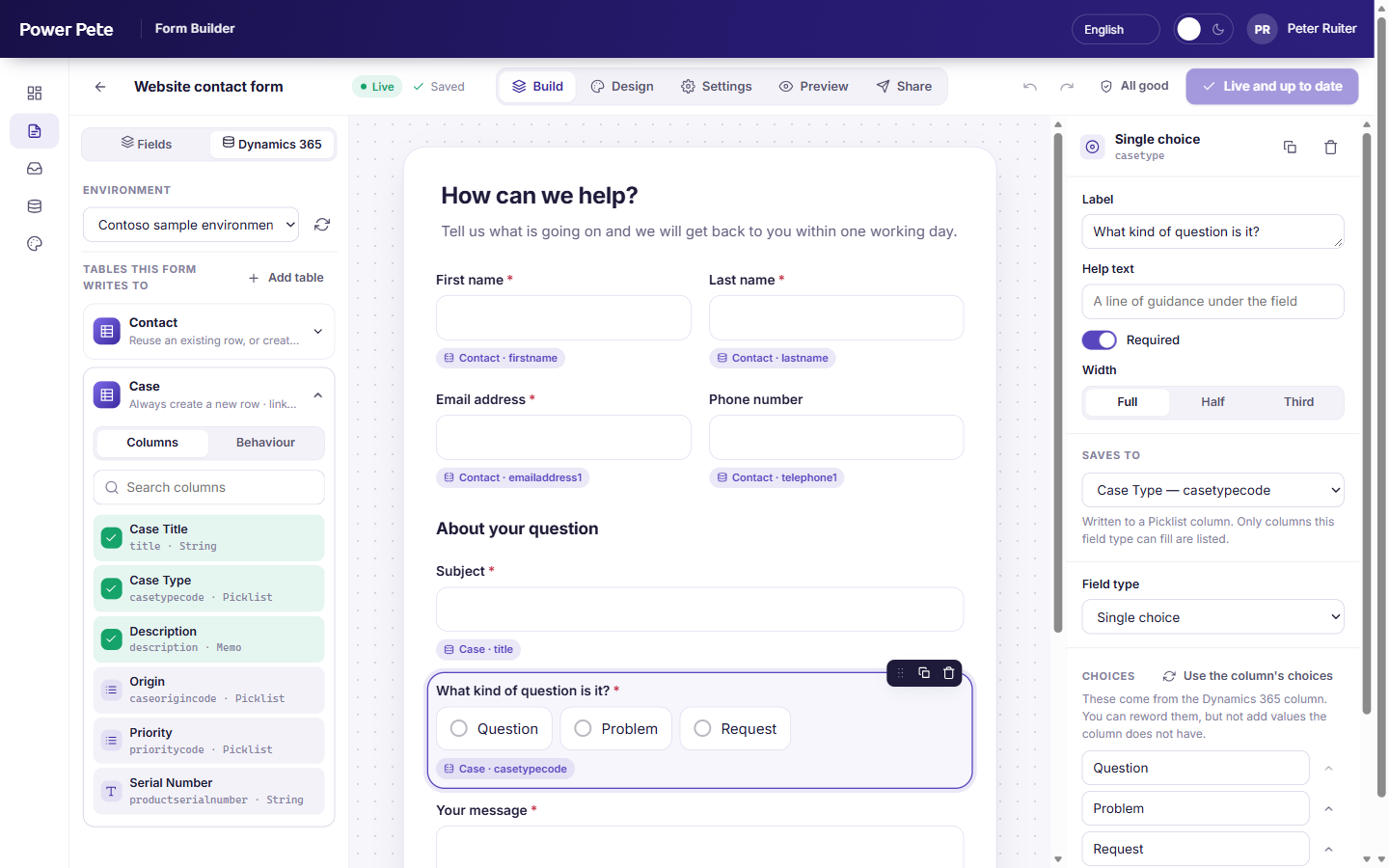
Task: Turn off the Required toggle
Action: [1100, 340]
